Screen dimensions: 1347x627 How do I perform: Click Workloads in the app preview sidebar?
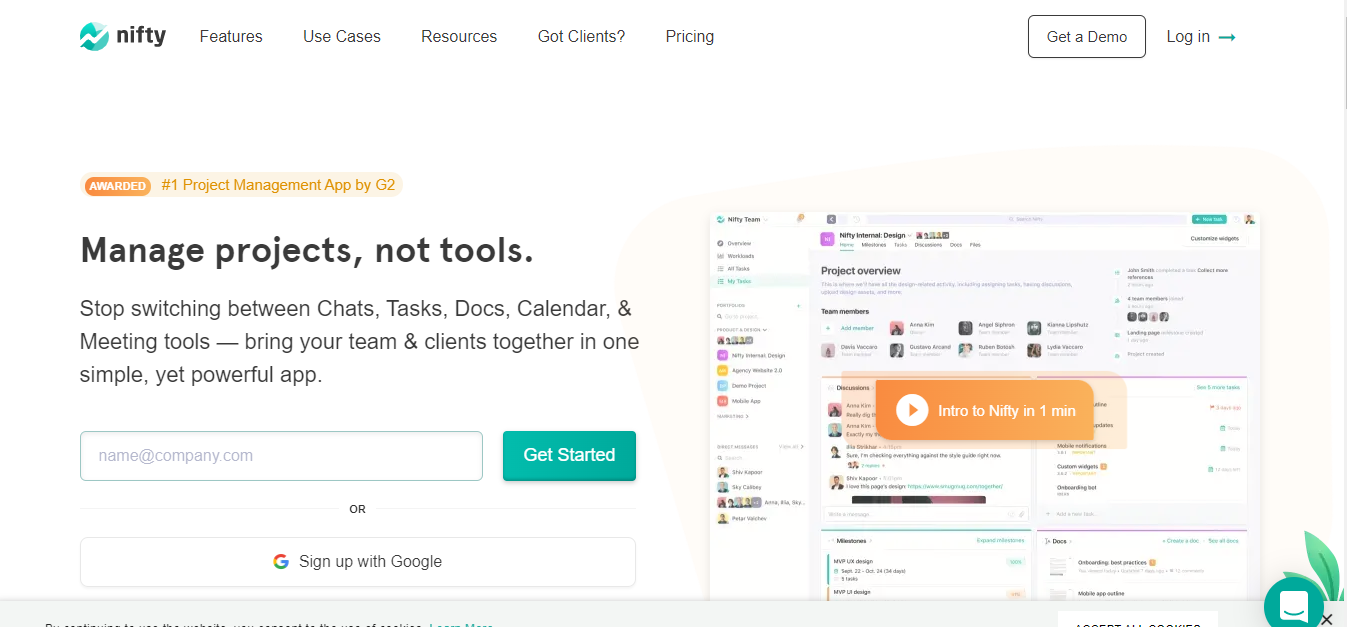[x=736, y=256]
